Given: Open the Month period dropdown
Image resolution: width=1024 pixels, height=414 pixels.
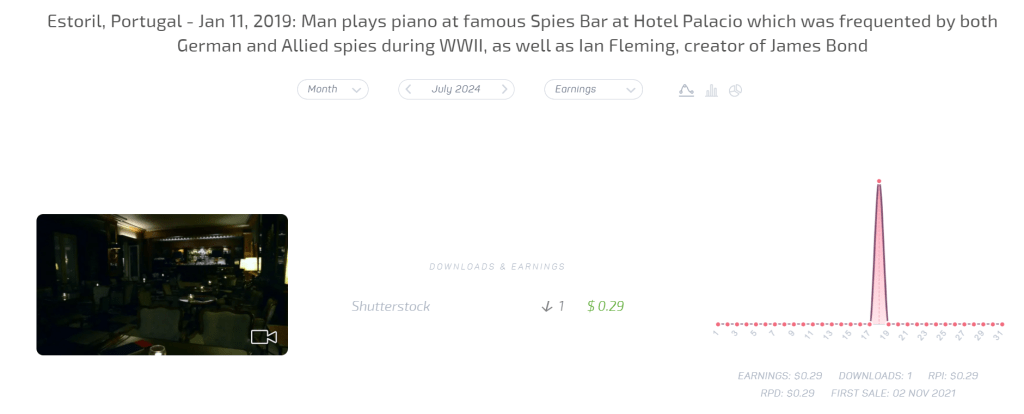Looking at the screenshot, I should coord(332,89).
